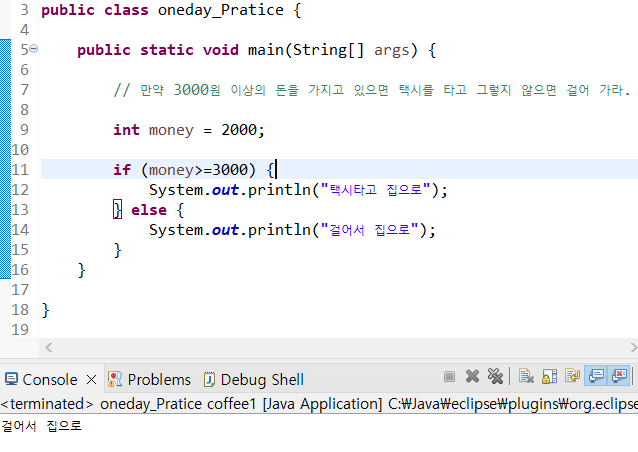Click the Terminate stop button in Console

[449, 377]
